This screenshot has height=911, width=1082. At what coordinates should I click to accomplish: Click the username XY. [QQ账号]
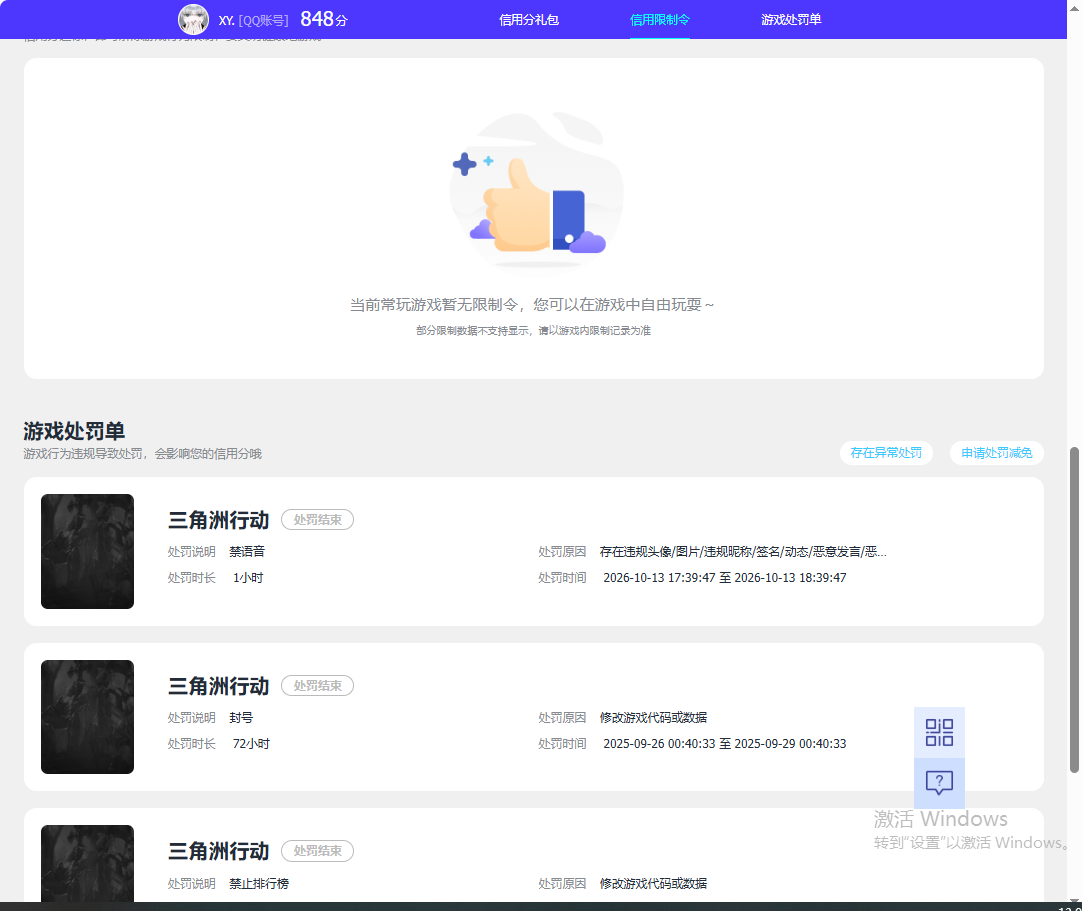pos(253,21)
